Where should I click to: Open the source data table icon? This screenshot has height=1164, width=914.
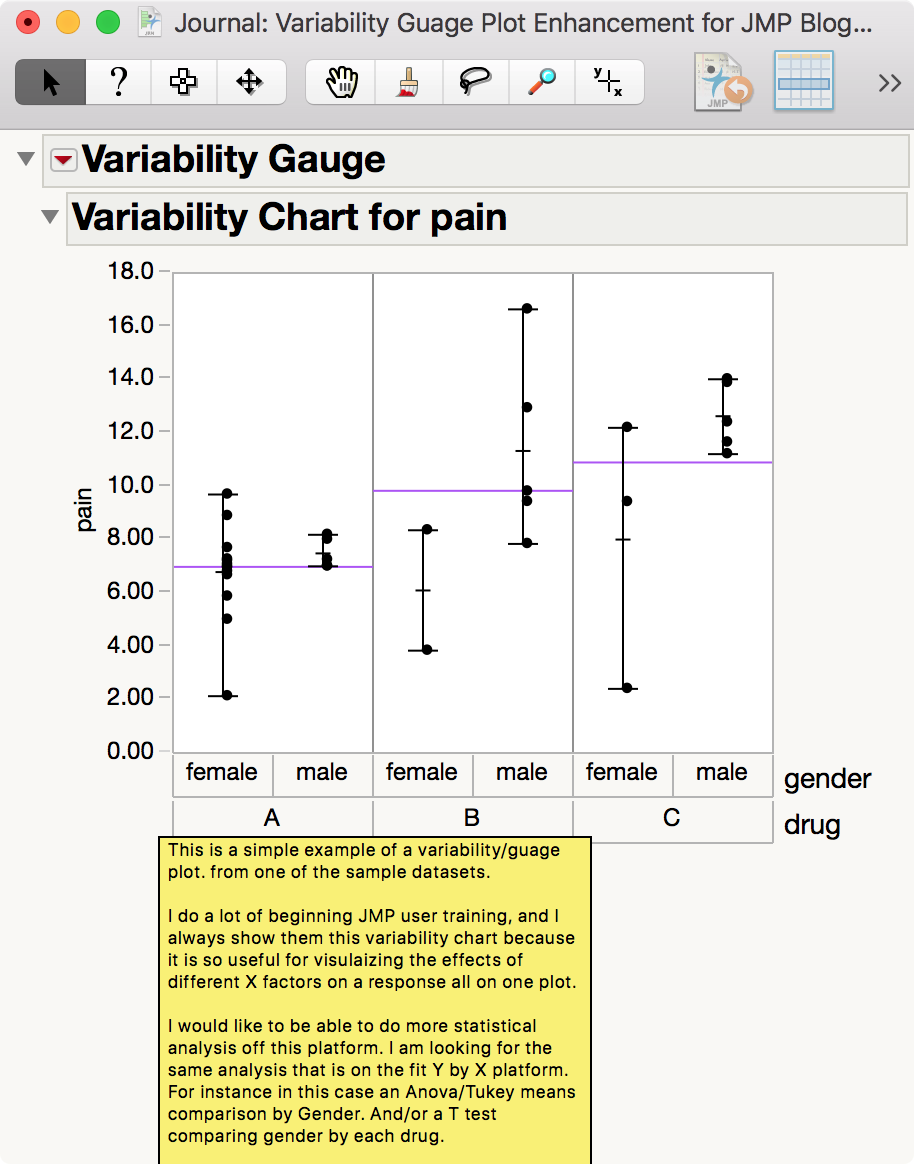(x=803, y=82)
